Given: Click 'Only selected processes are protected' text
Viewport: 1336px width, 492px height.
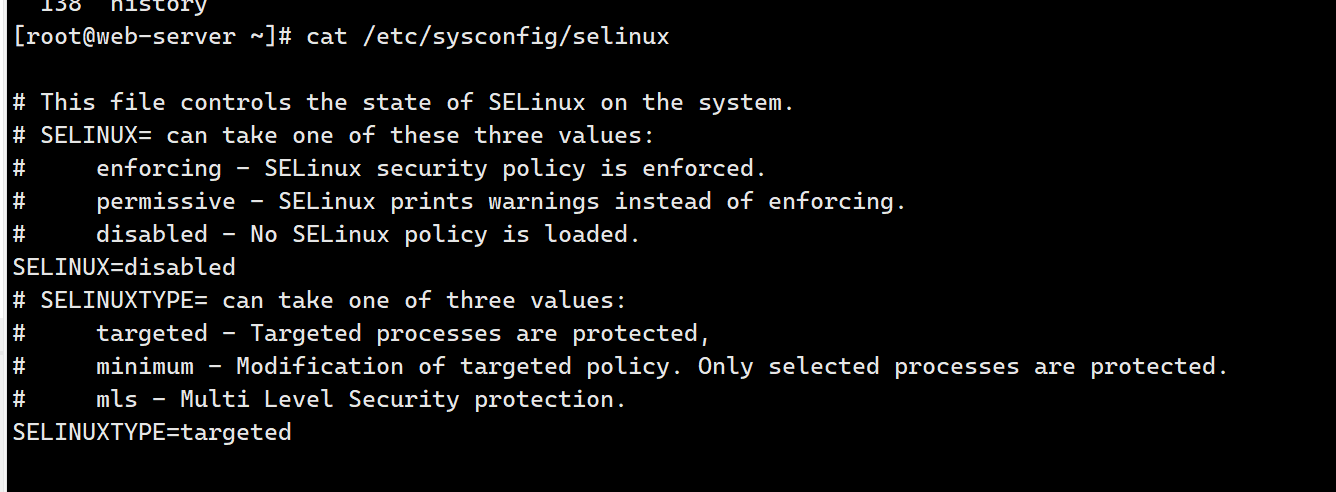Looking at the screenshot, I should point(962,367).
